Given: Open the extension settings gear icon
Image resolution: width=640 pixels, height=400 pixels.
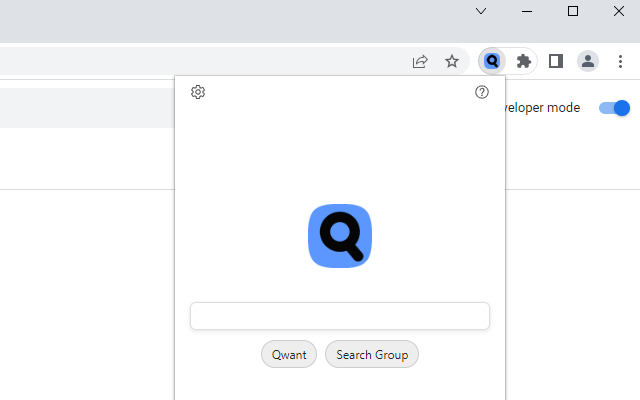Looking at the screenshot, I should pos(198,92).
